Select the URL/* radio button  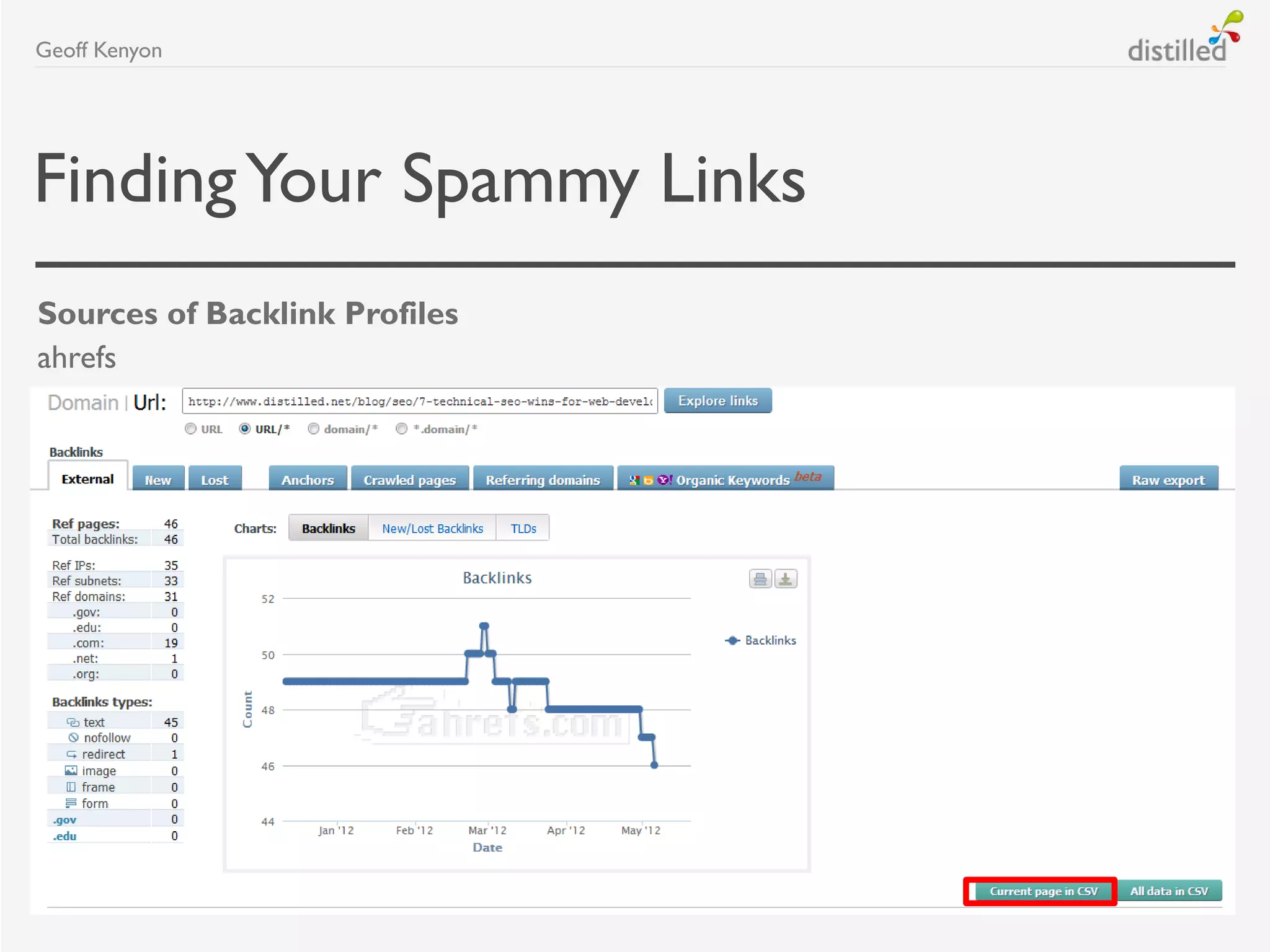click(x=245, y=429)
